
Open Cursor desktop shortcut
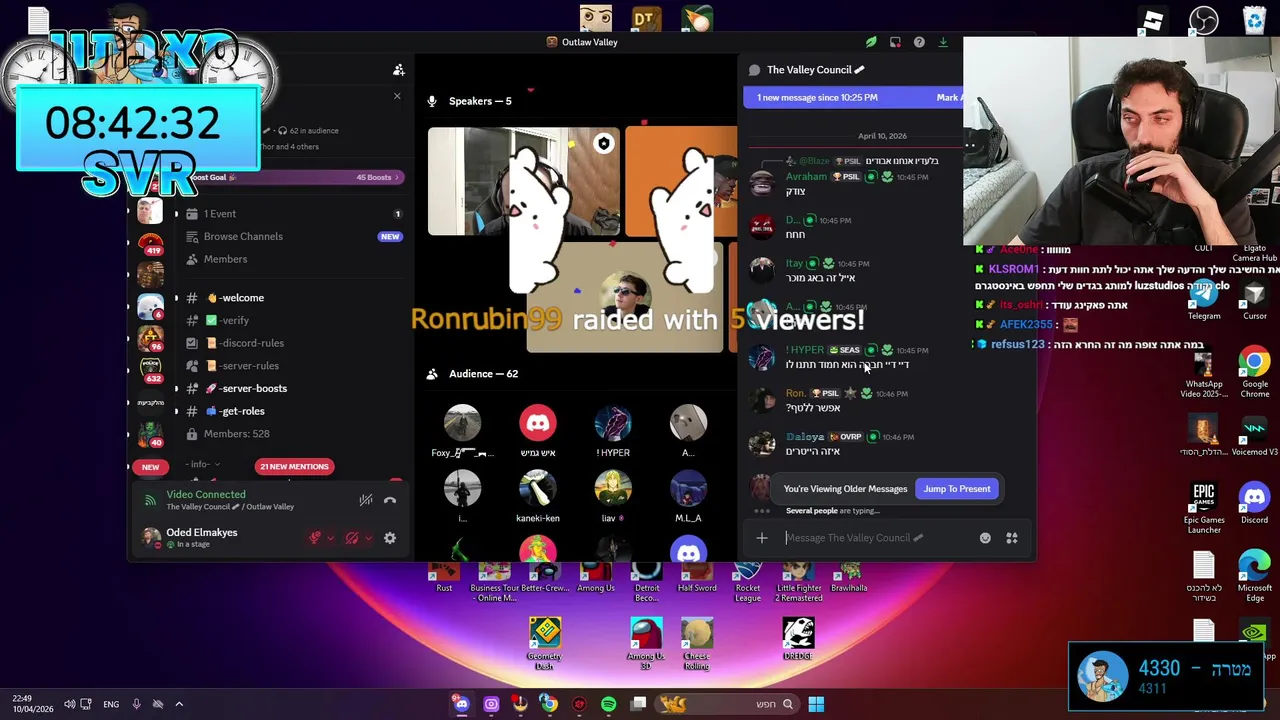(1255, 298)
